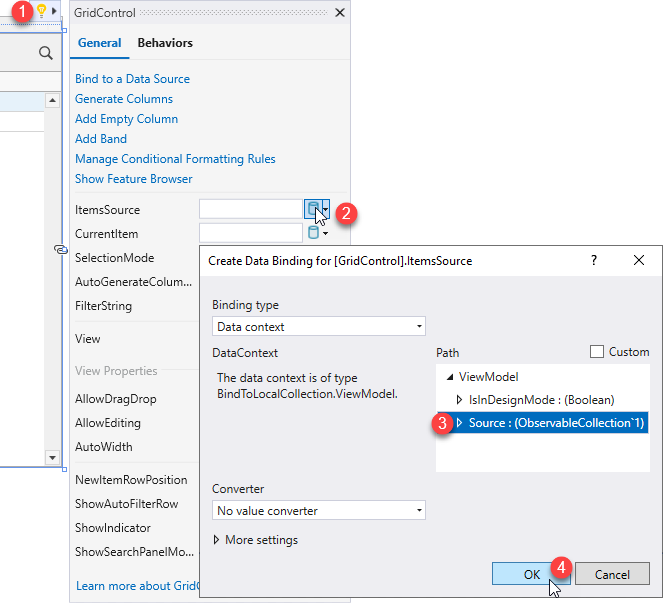Open ItemsSource binding dropdown arrow
This screenshot has height=603, width=663.
[x=326, y=209]
